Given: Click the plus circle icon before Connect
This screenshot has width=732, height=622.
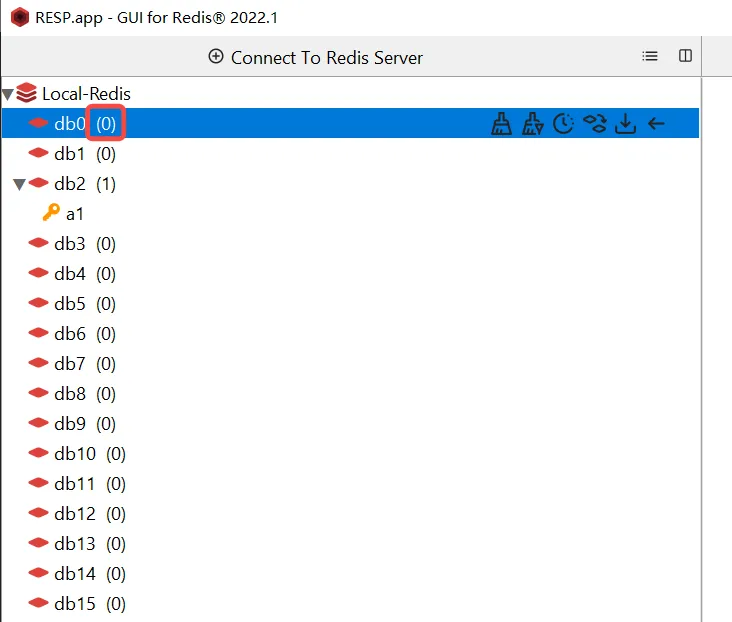Looking at the screenshot, I should click(x=216, y=56).
